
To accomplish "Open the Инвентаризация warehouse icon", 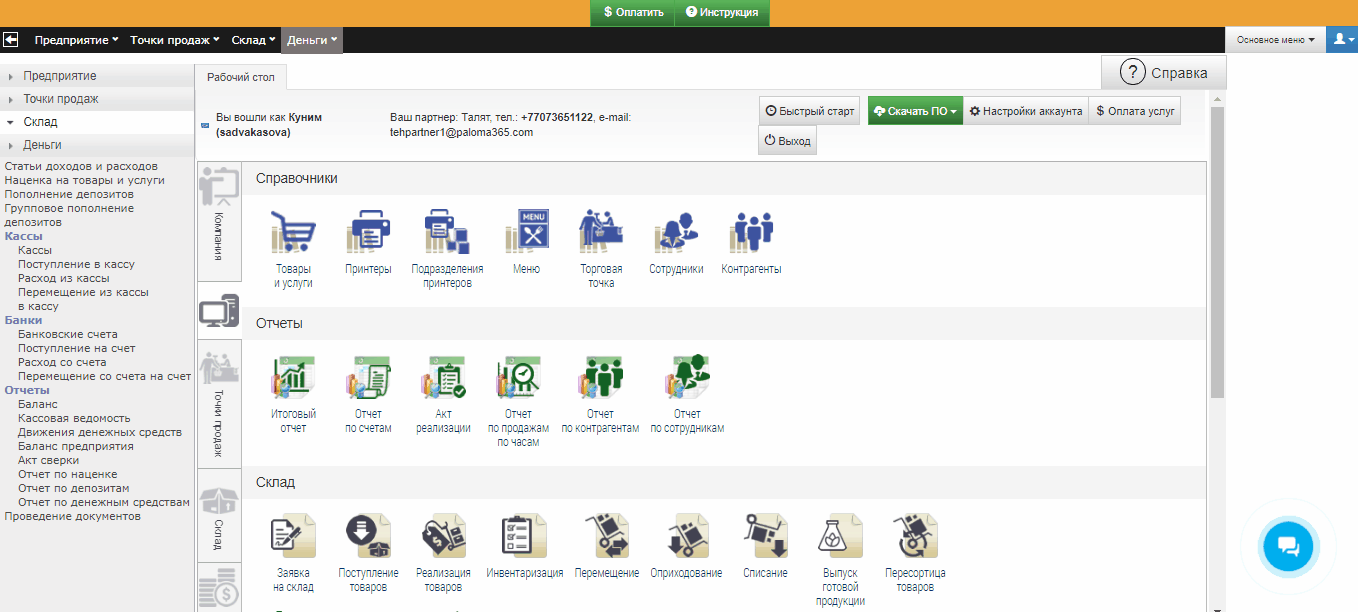I will [524, 537].
